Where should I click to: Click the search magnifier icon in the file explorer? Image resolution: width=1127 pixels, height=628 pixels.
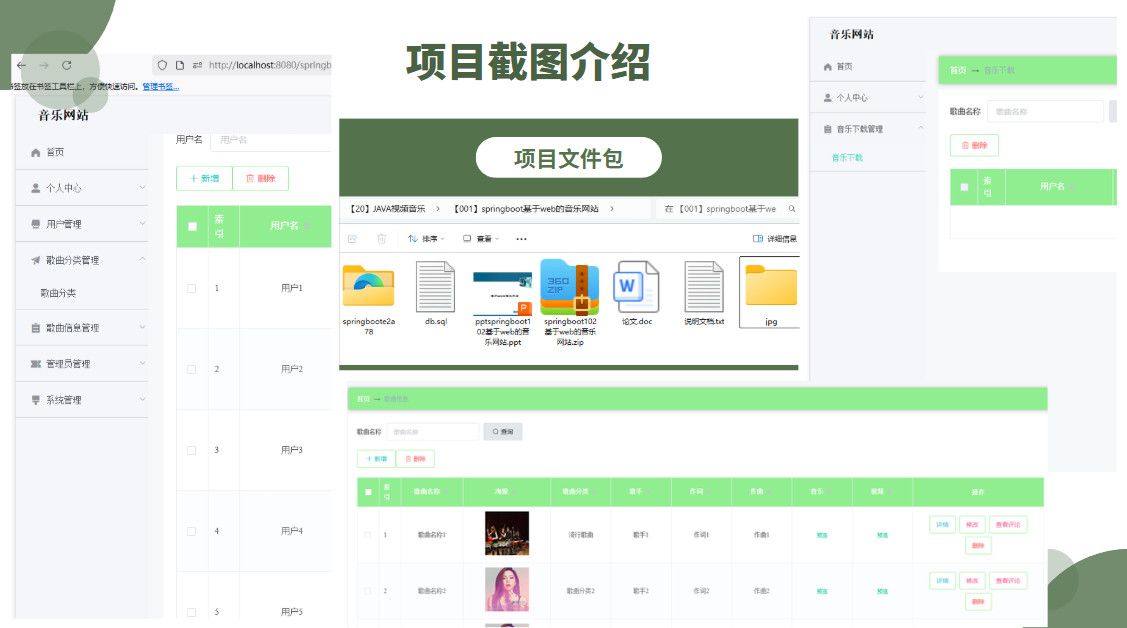791,209
